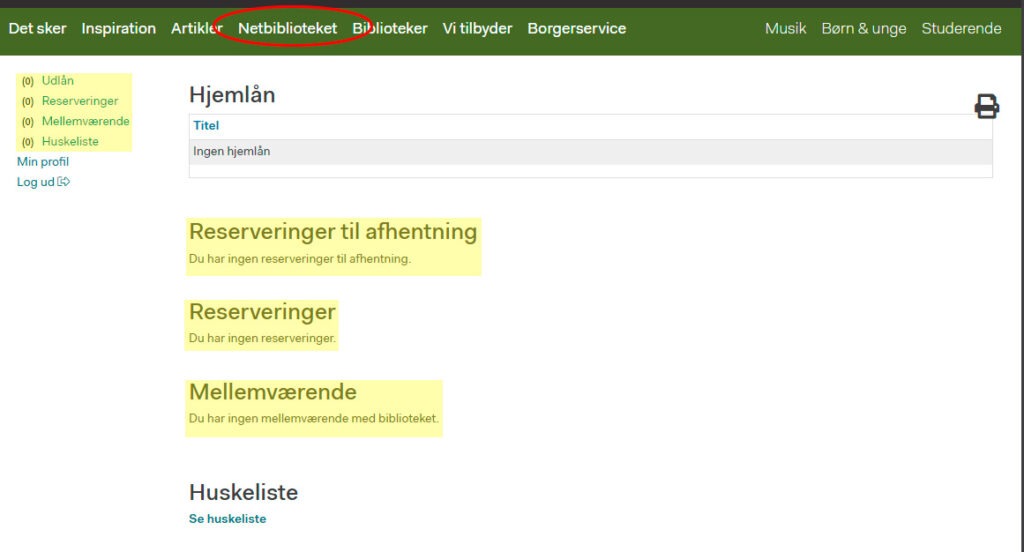Open Mellemværende from the sidebar

pyautogui.click(x=85, y=121)
